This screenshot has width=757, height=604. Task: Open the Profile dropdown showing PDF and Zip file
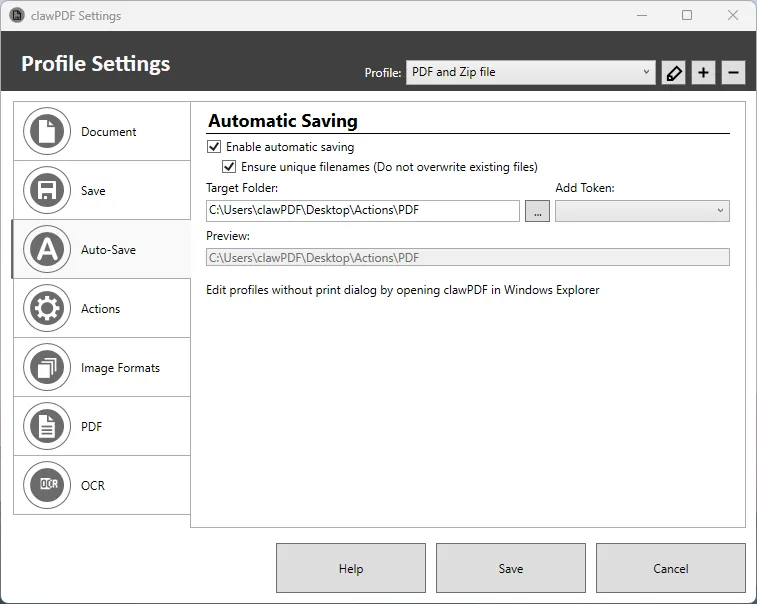530,72
